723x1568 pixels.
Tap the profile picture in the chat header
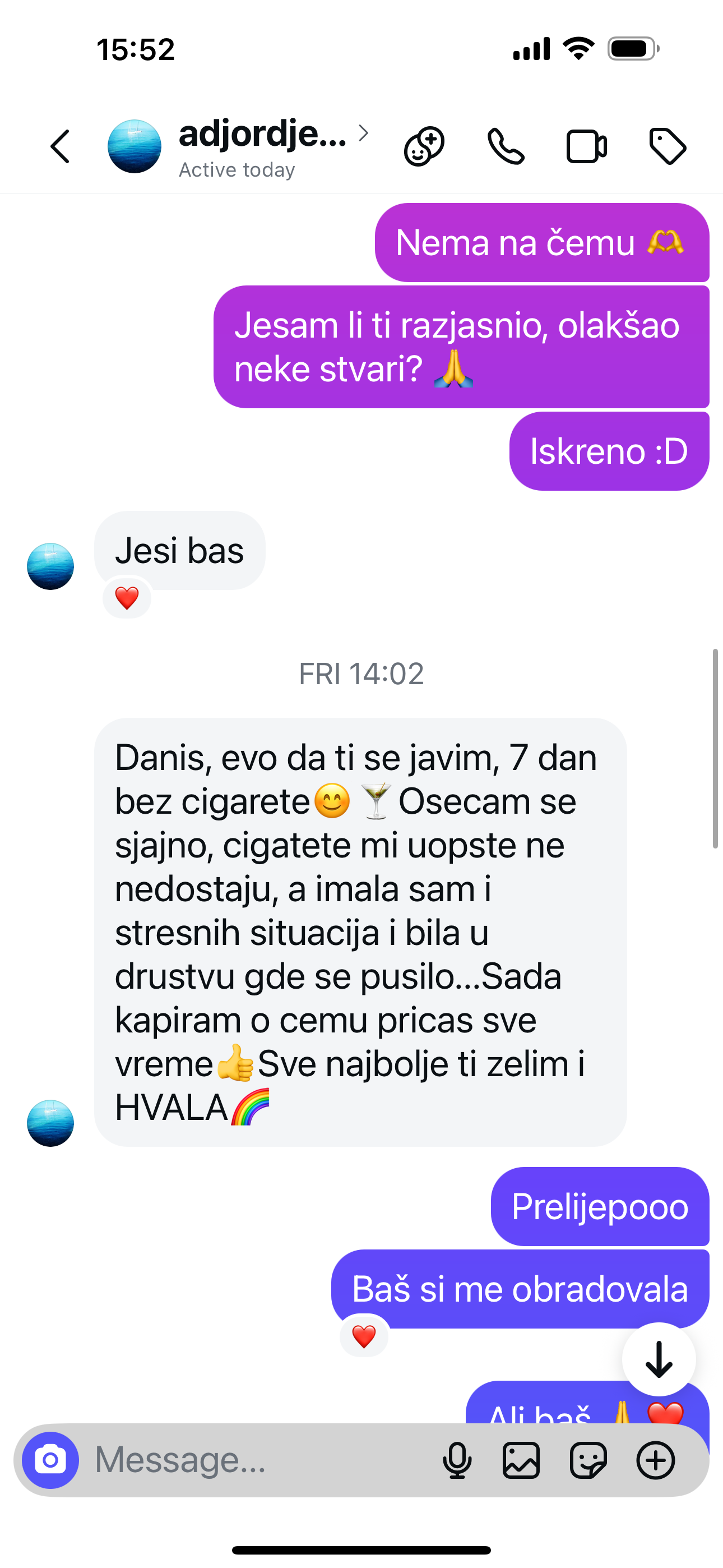pos(135,146)
